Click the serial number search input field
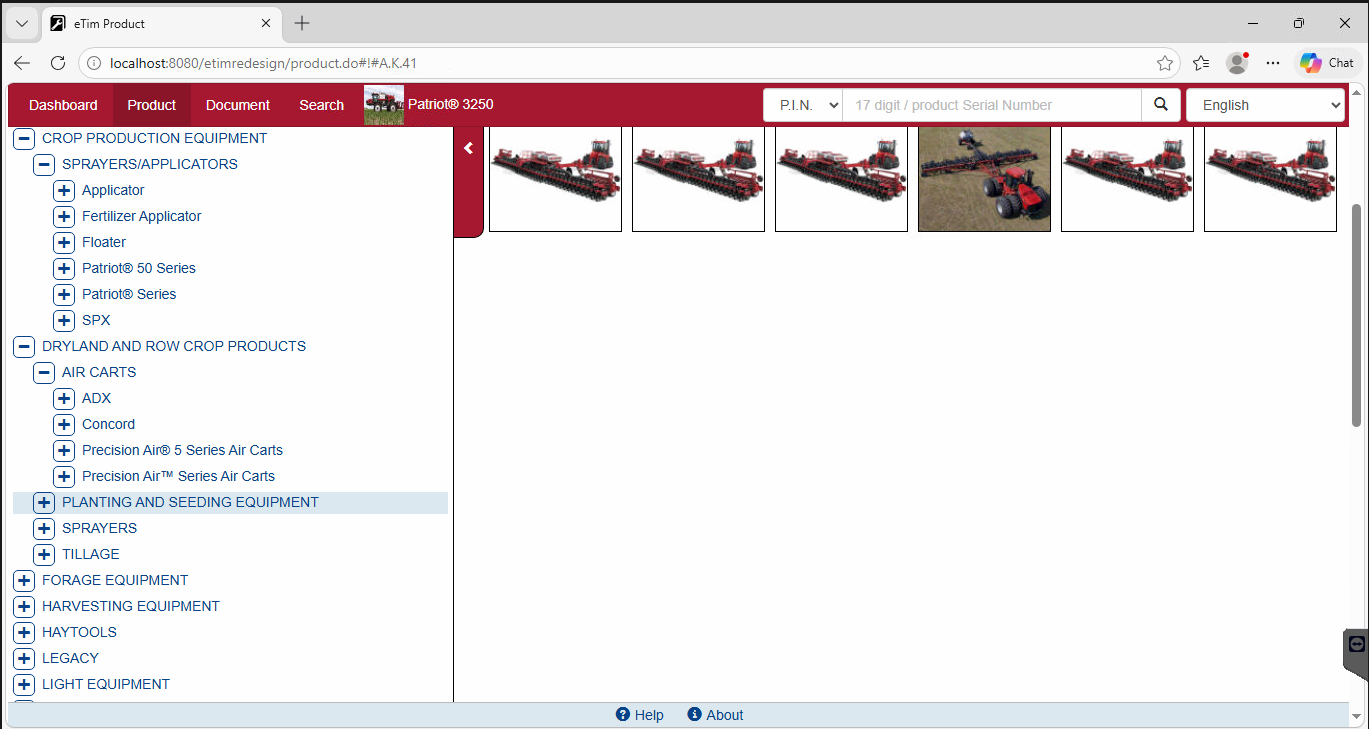 click(991, 105)
